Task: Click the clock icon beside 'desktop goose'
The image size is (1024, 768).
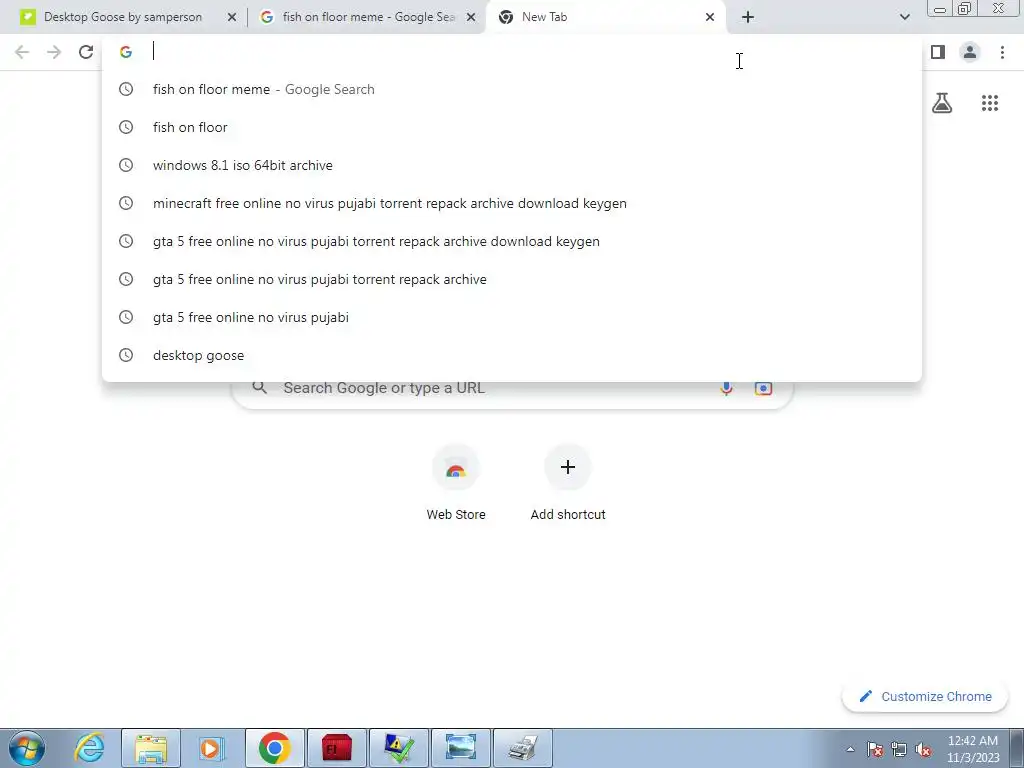Action: click(126, 355)
